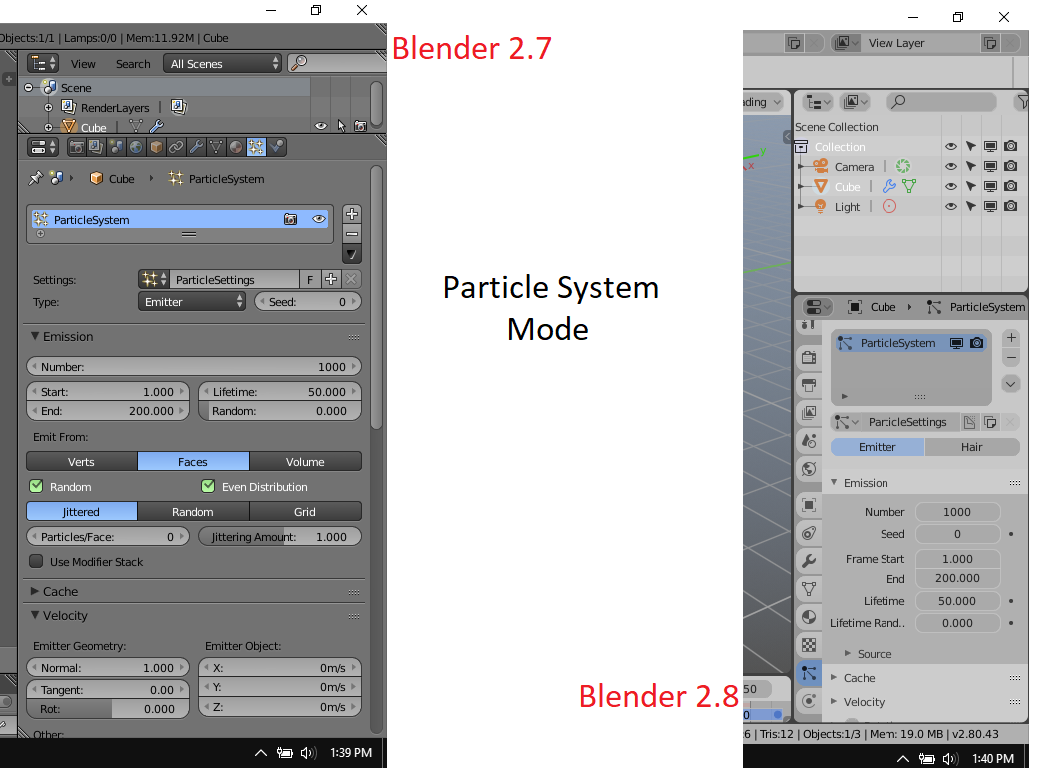Select Verts emit-from option

click(x=81, y=462)
